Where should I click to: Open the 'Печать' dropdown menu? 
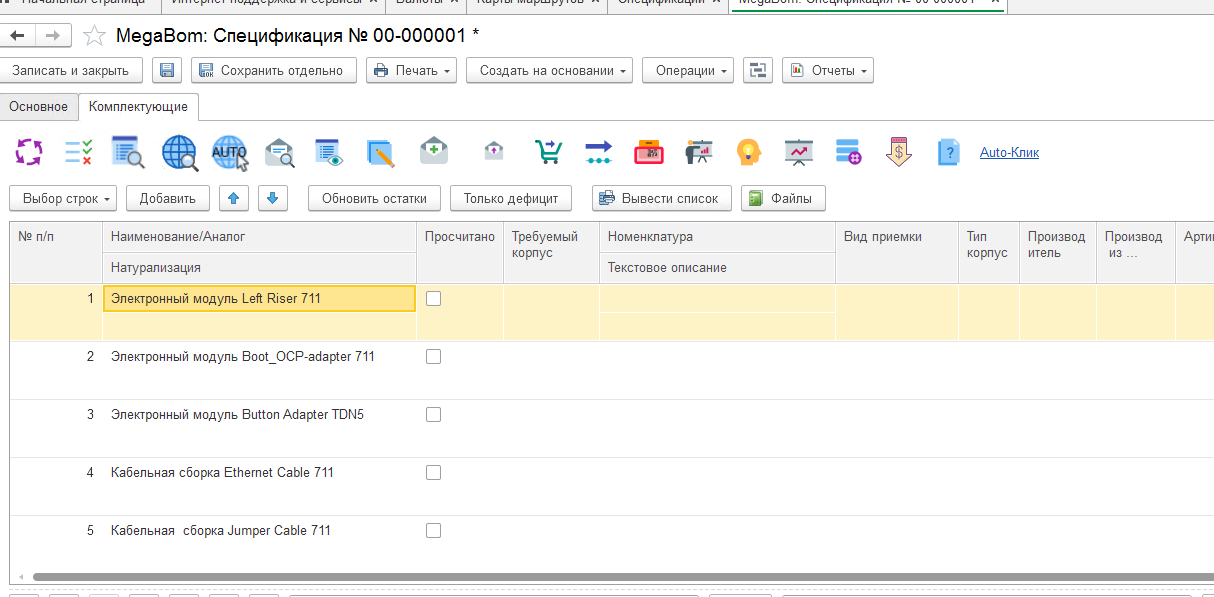click(x=412, y=70)
